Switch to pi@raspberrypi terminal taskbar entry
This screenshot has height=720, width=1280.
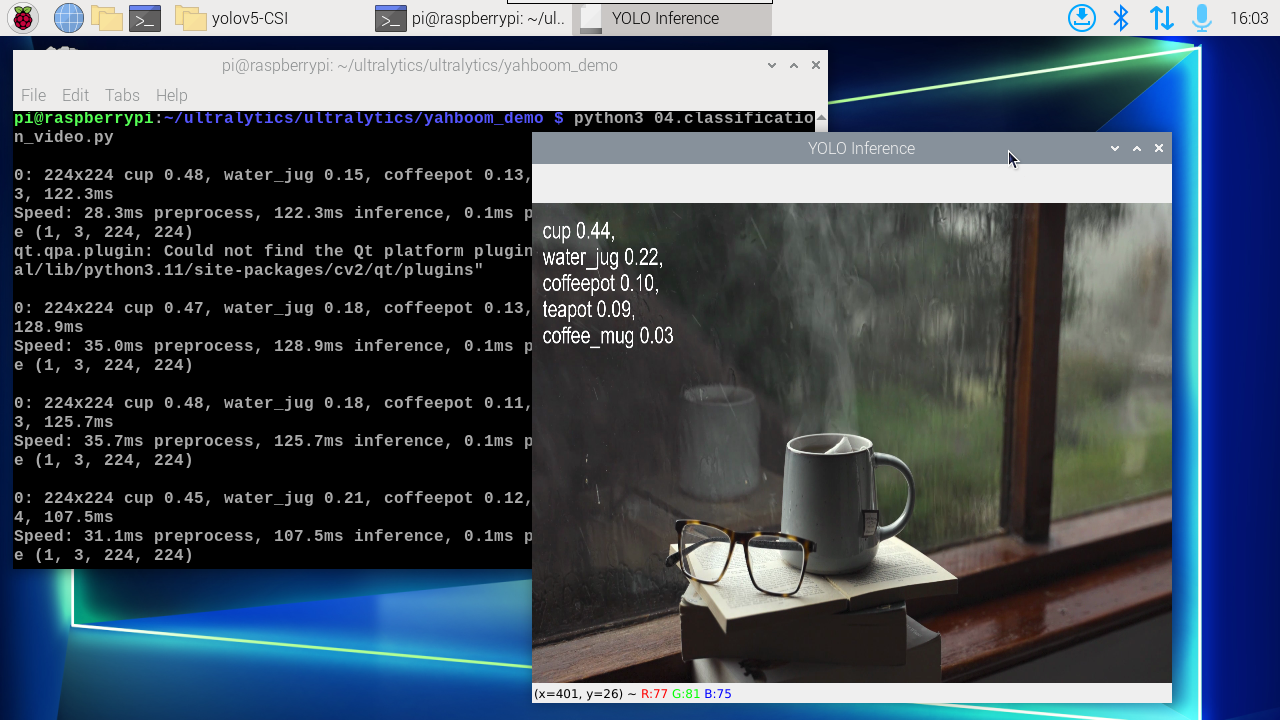pos(471,18)
